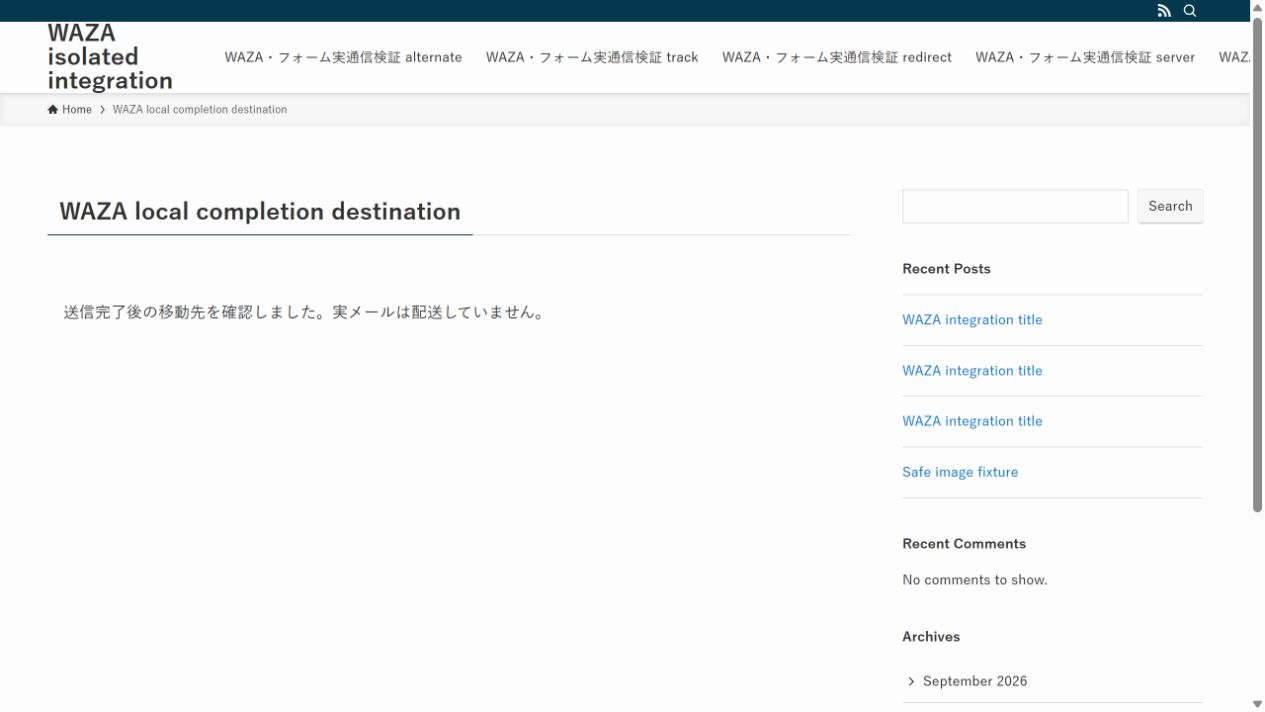Click the page heading WAZA local completion destination

[x=260, y=211]
